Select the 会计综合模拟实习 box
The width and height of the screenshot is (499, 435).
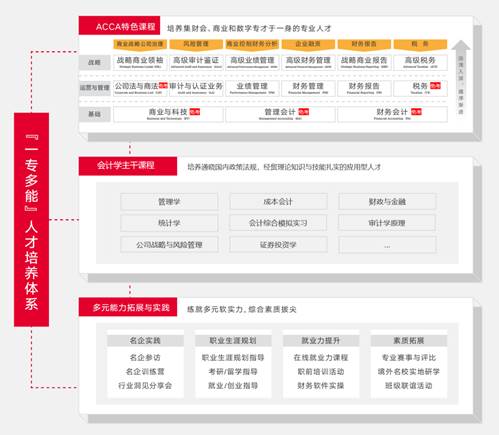[x=278, y=223]
